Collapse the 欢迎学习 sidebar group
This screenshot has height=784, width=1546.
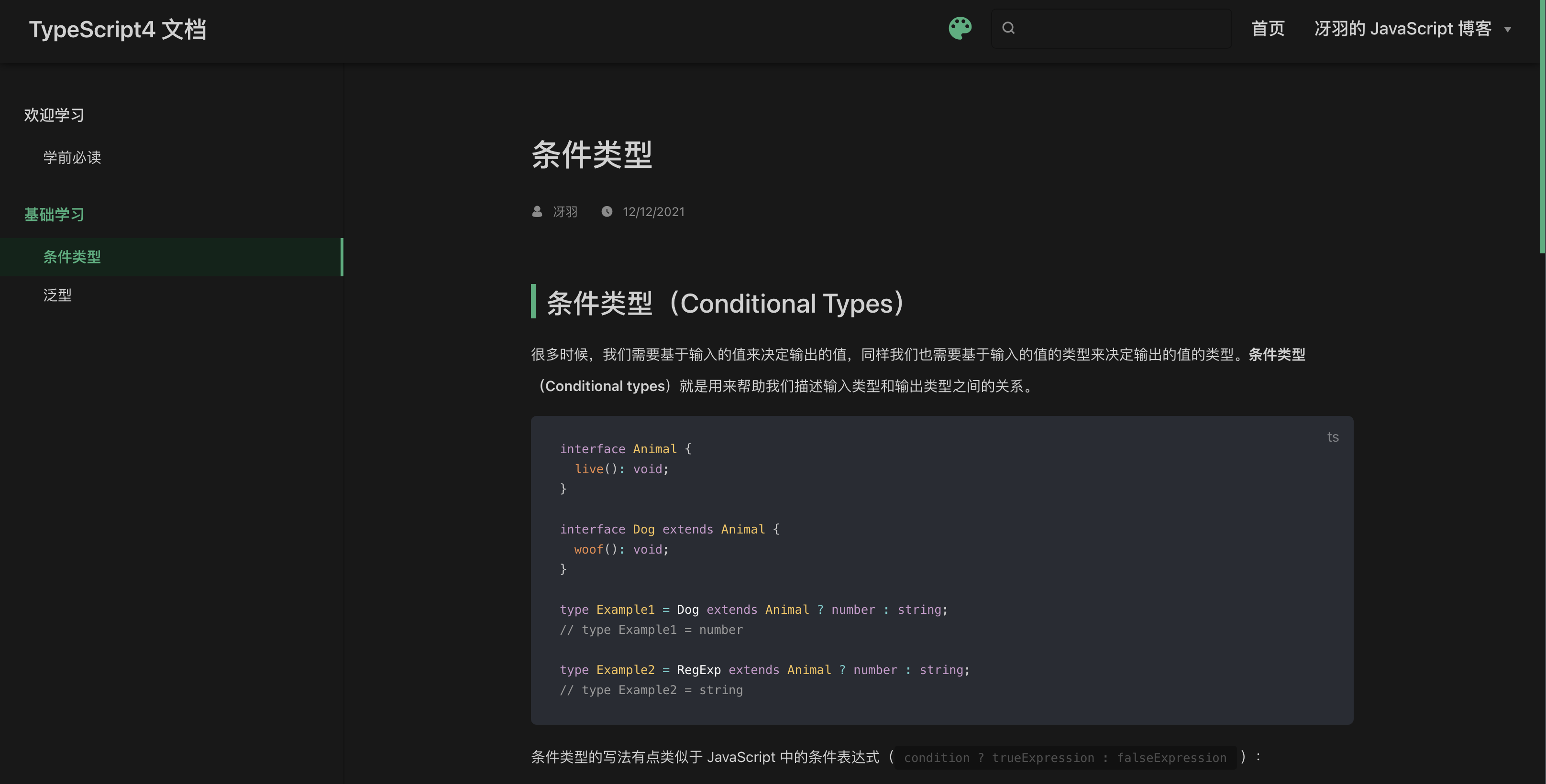[54, 115]
